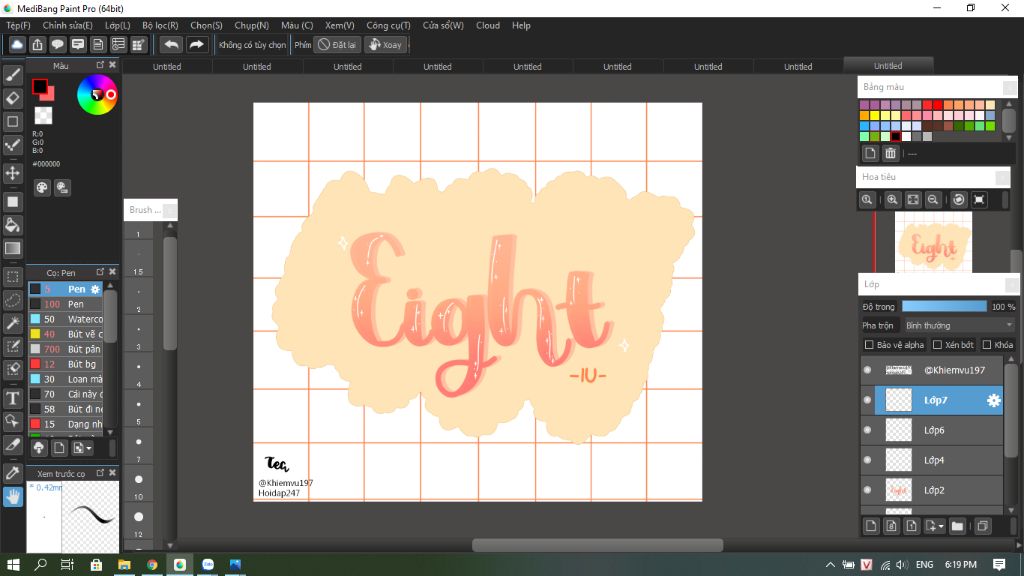Zoom in using the Navigator panel
Screen dimensions: 1024x576
click(x=892, y=200)
